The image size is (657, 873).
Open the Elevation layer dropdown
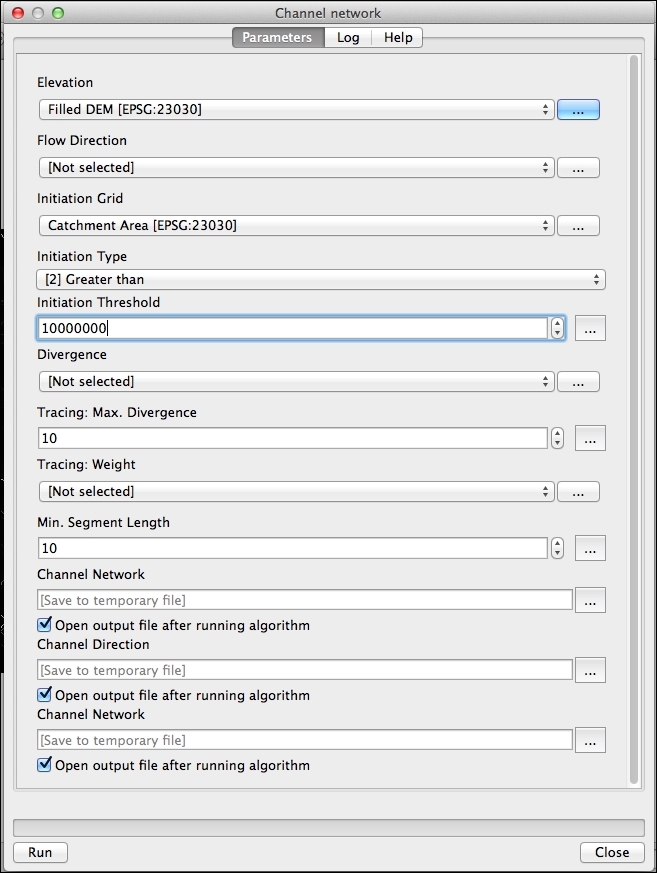[296, 110]
